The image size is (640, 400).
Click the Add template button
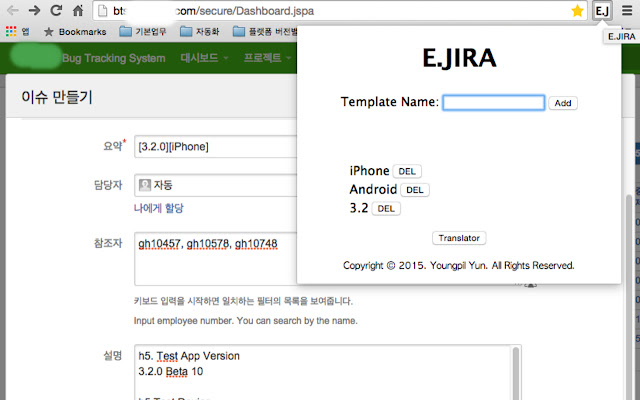562,103
